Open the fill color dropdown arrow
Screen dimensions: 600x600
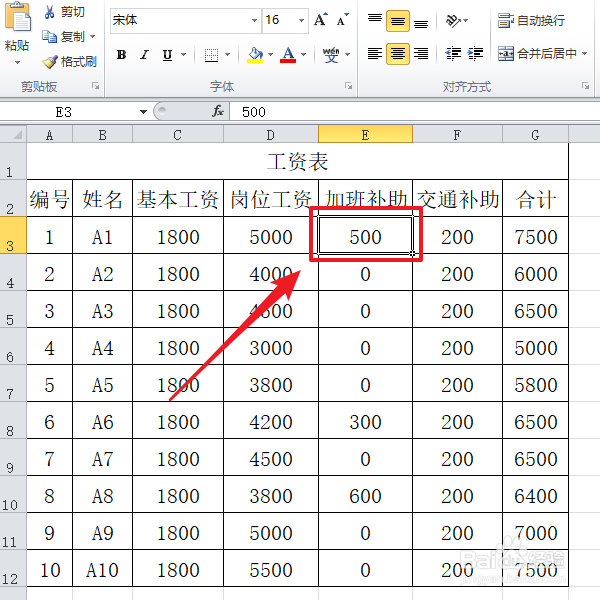click(x=270, y=55)
